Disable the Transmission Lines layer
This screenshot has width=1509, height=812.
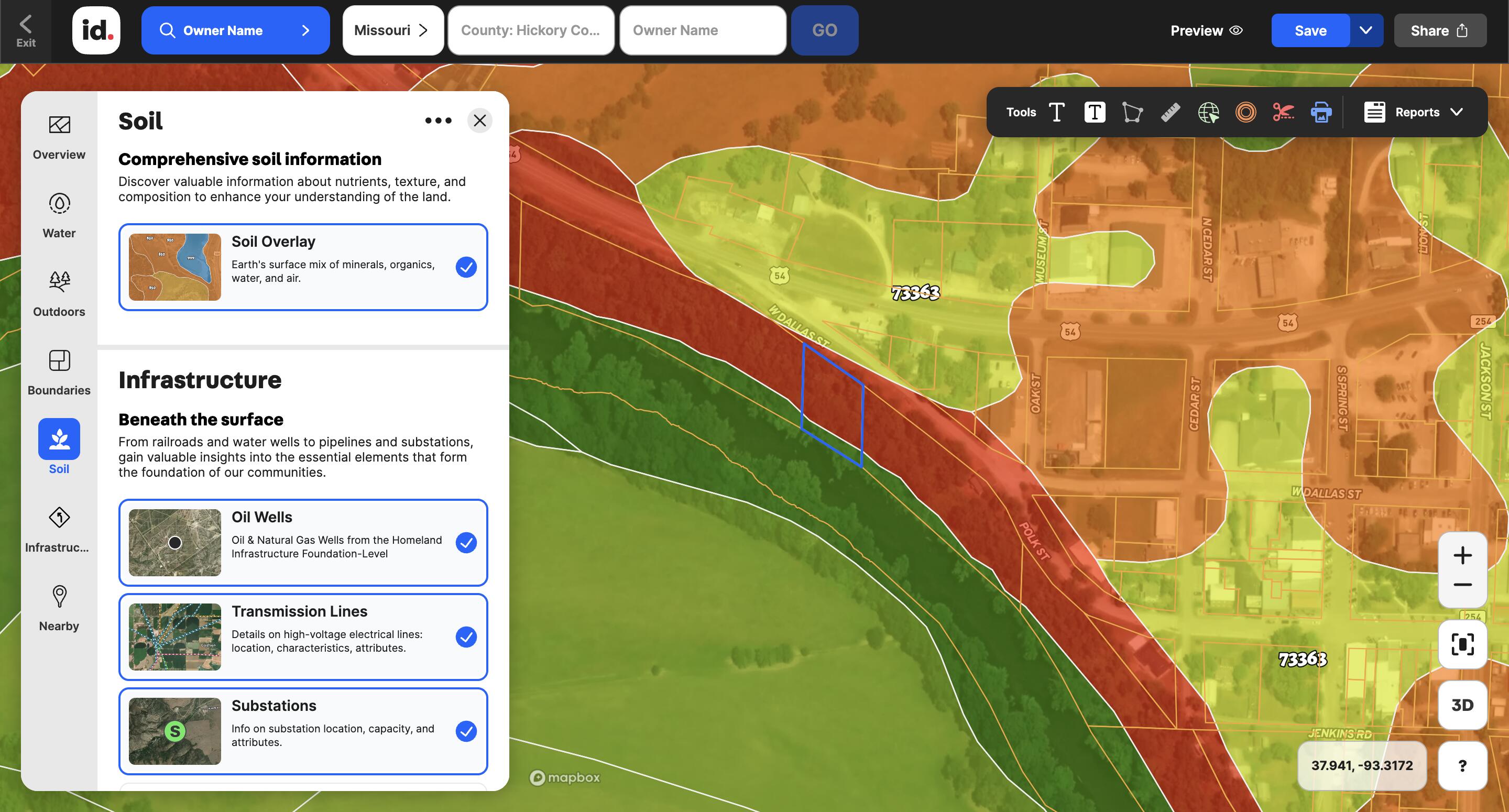(x=466, y=637)
